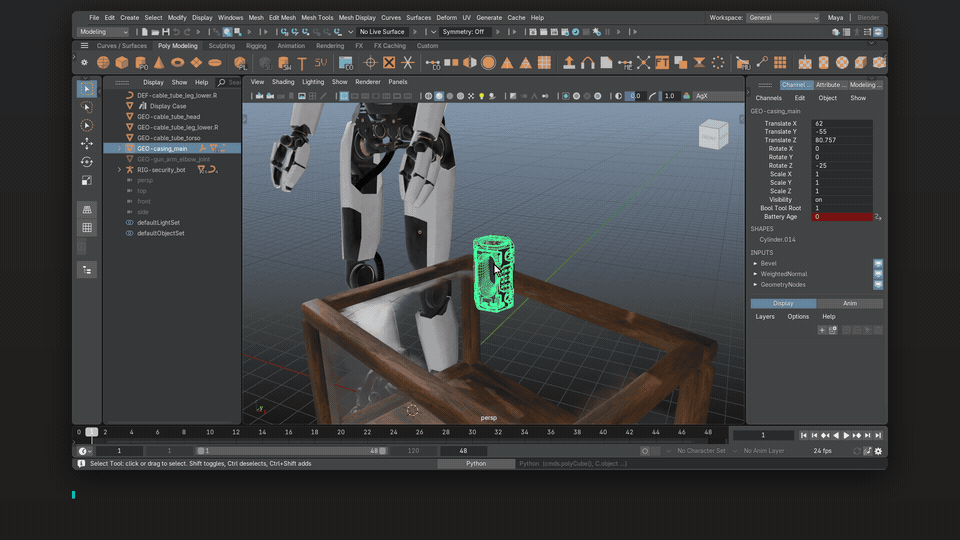Click the boxed X delete shelf icon
The height and width of the screenshot is (540, 960).
[x=389, y=62]
